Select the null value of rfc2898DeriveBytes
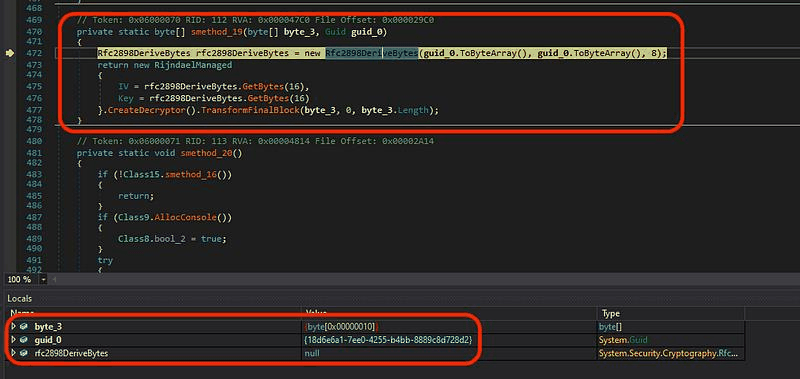Viewport: 800px width, 379px height. point(312,353)
